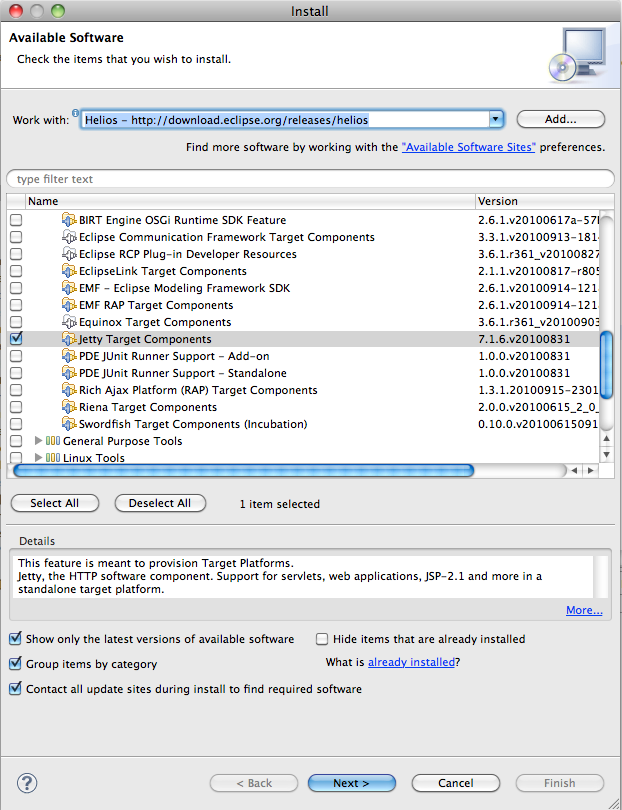Screen dimensions: 622x810
Task: Click the Deselect All button
Action: [160, 503]
